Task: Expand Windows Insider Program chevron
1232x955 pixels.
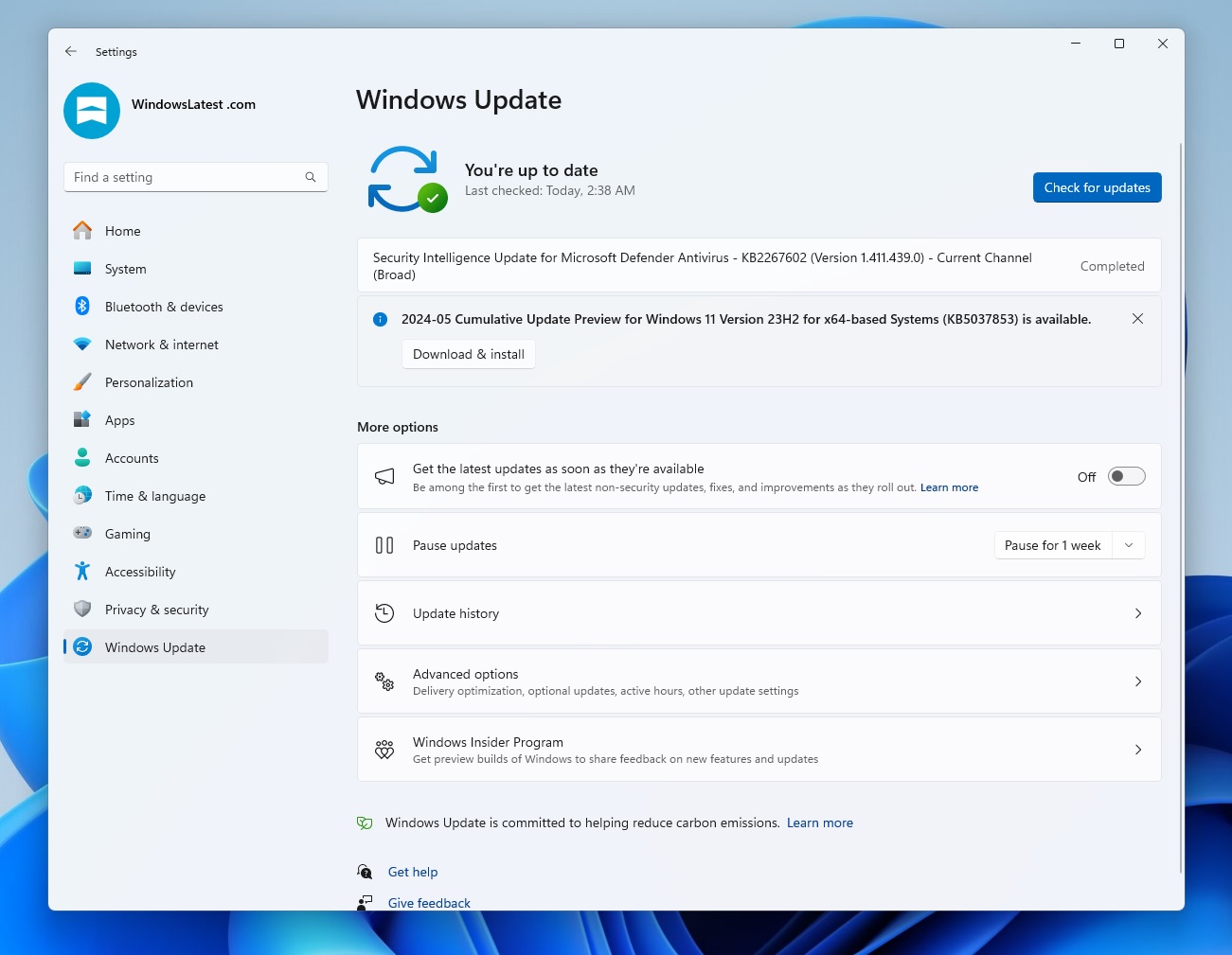Action: click(1138, 750)
